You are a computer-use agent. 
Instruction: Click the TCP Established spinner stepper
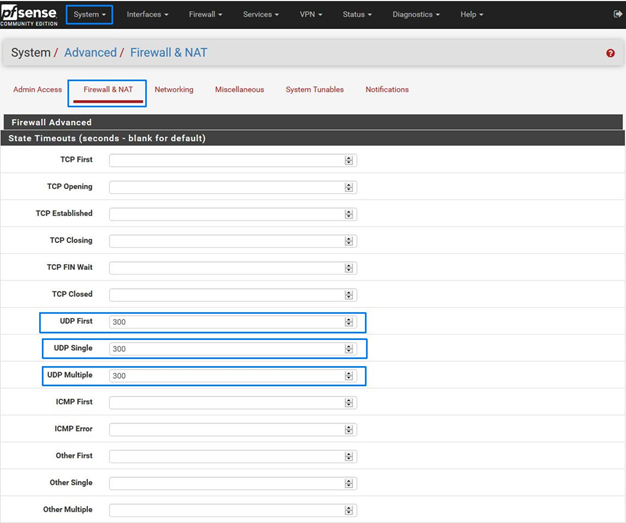click(349, 214)
